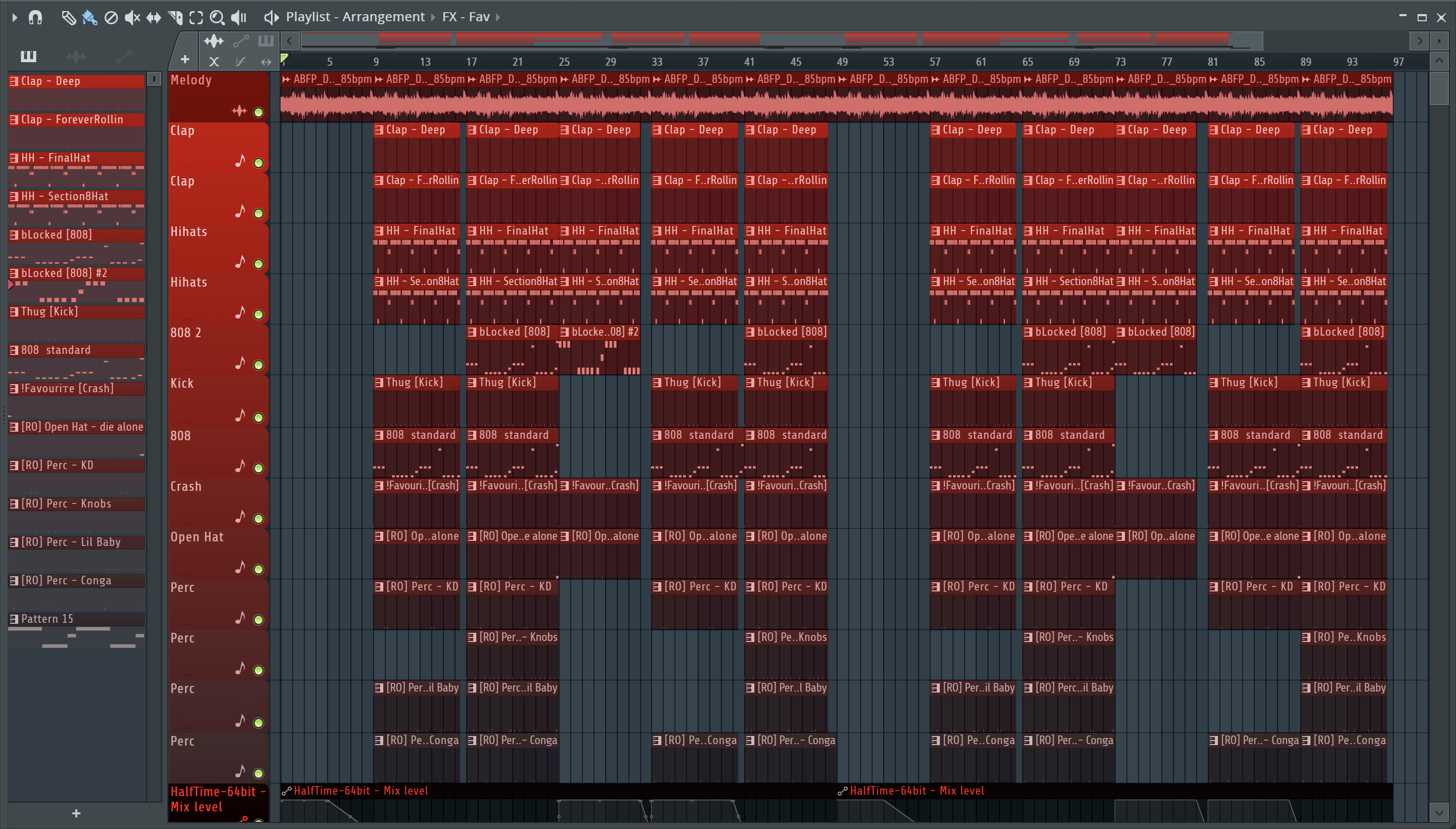Click the fade curve icon

tap(241, 62)
